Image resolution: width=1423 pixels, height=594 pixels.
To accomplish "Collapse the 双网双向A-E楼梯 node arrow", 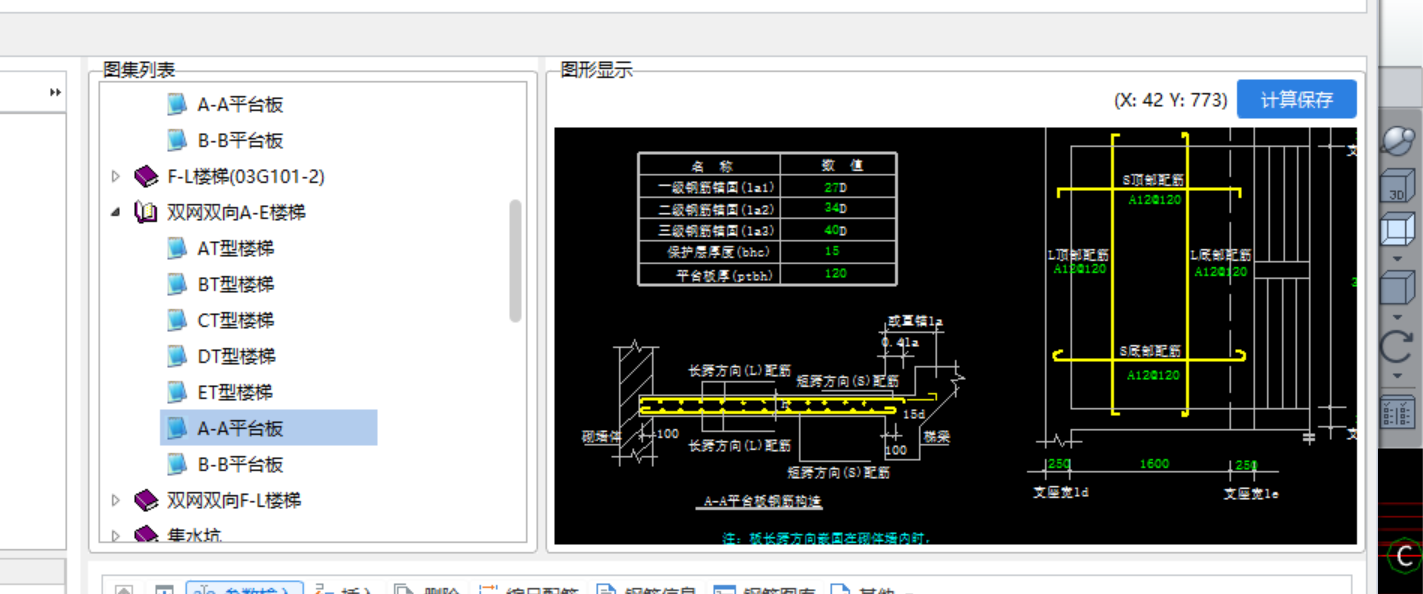I will [115, 213].
